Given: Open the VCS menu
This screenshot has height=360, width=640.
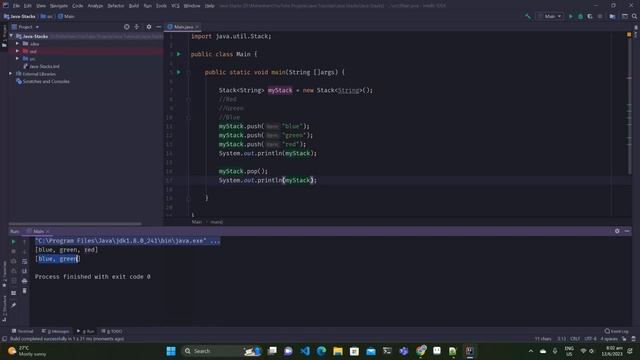Looking at the screenshot, I should tap(175, 6).
